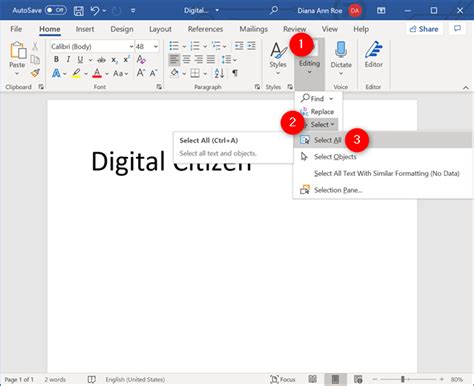Adjust the zoom slider handle
The height and width of the screenshot is (386, 474).
[x=403, y=379]
